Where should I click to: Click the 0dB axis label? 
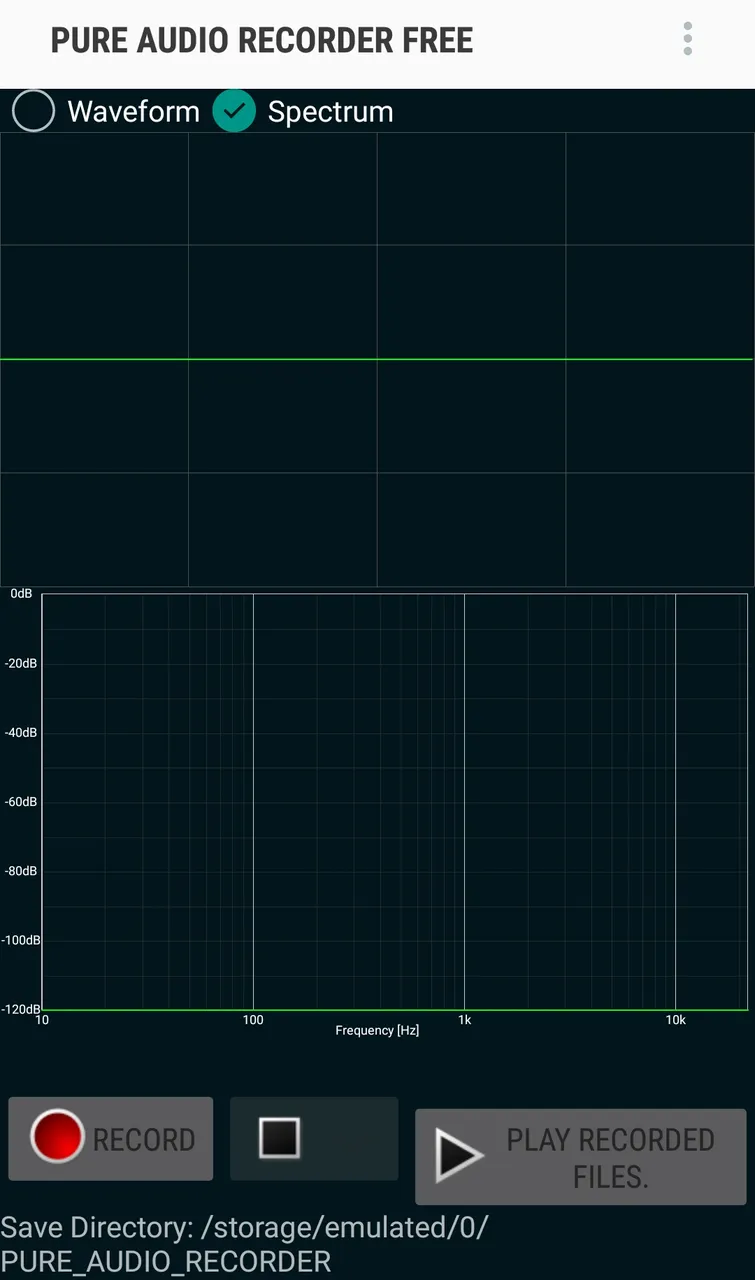point(21,594)
